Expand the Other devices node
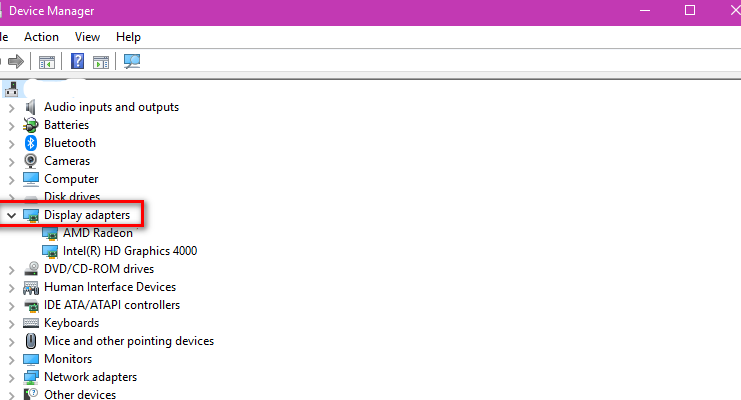The height and width of the screenshot is (400, 741). pyautogui.click(x=11, y=395)
